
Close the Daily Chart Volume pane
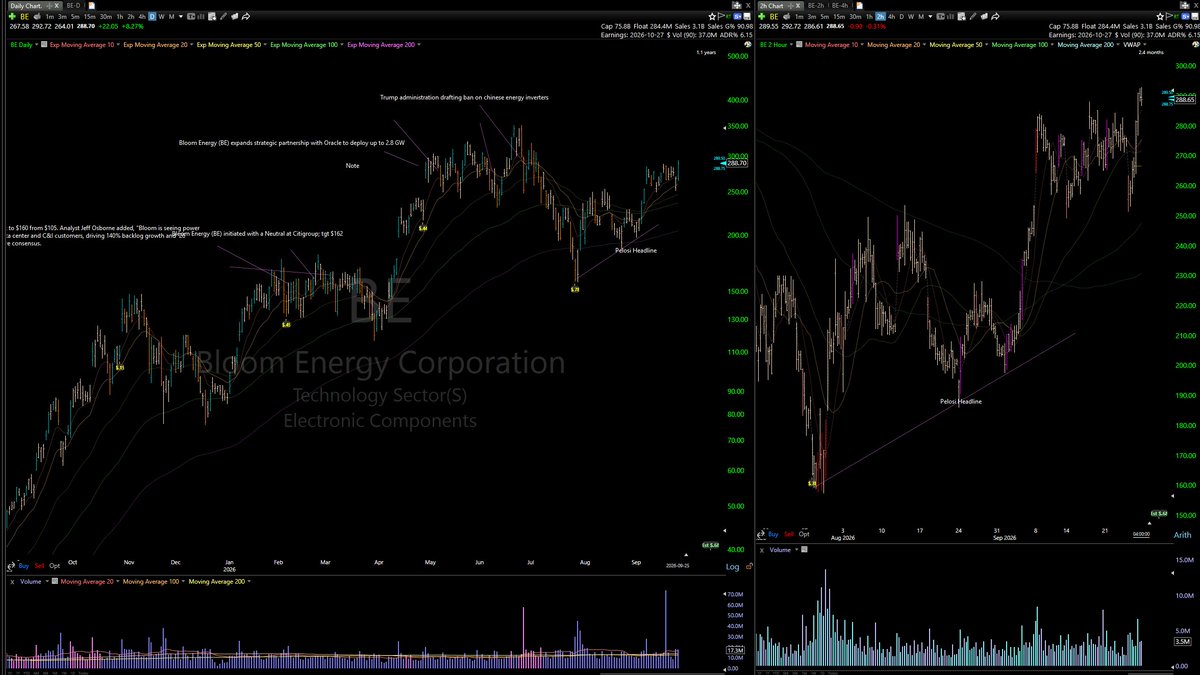(x=10, y=581)
